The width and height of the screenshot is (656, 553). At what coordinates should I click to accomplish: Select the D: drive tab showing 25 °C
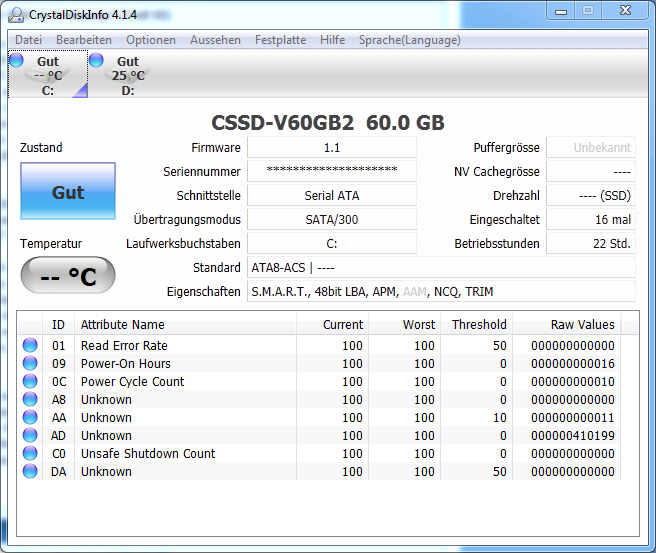pos(128,74)
